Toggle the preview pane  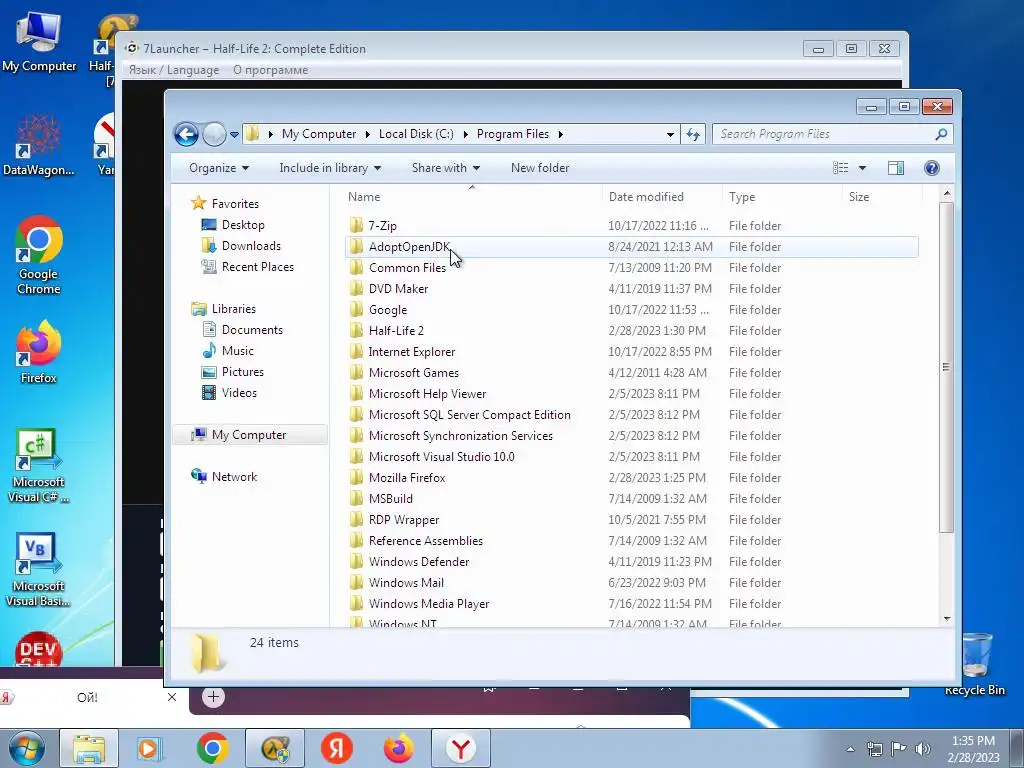pos(896,168)
